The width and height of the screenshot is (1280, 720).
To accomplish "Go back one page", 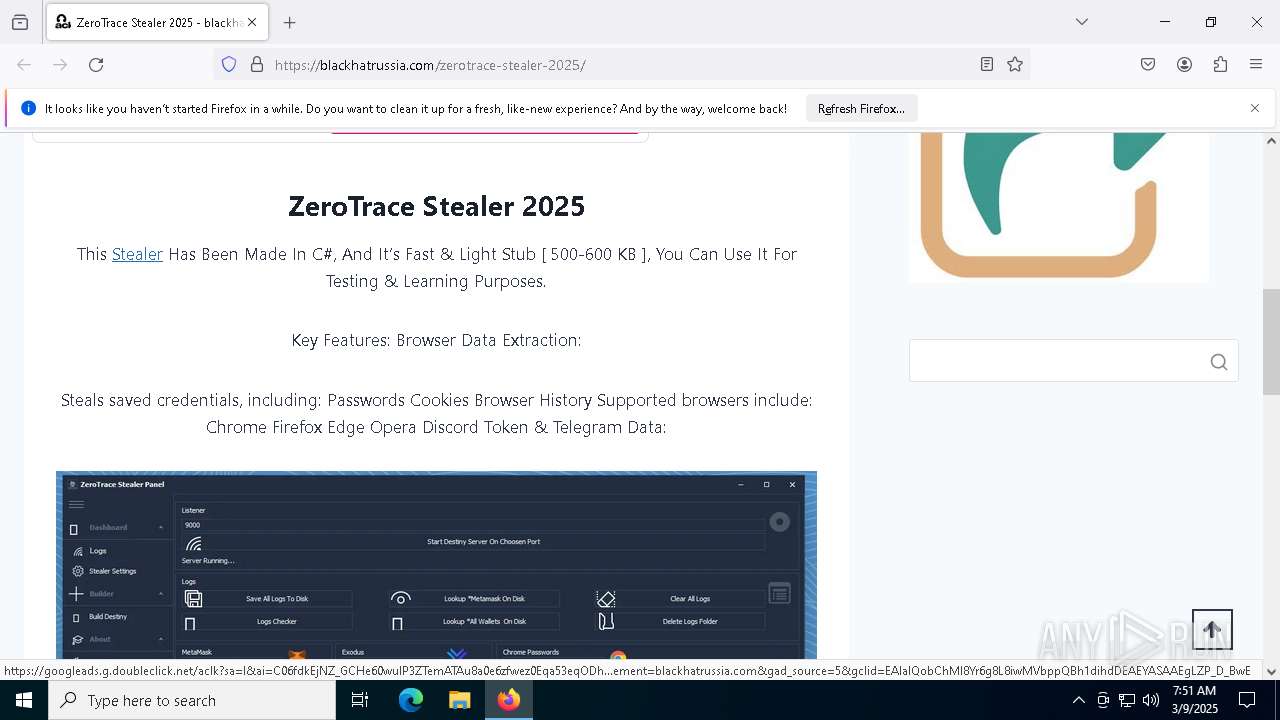I will click(24, 65).
